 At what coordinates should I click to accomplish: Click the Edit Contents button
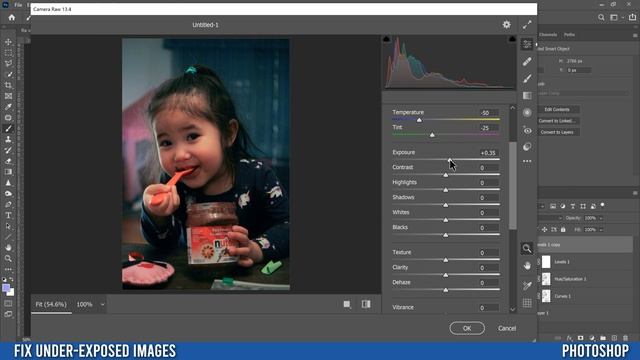557,109
